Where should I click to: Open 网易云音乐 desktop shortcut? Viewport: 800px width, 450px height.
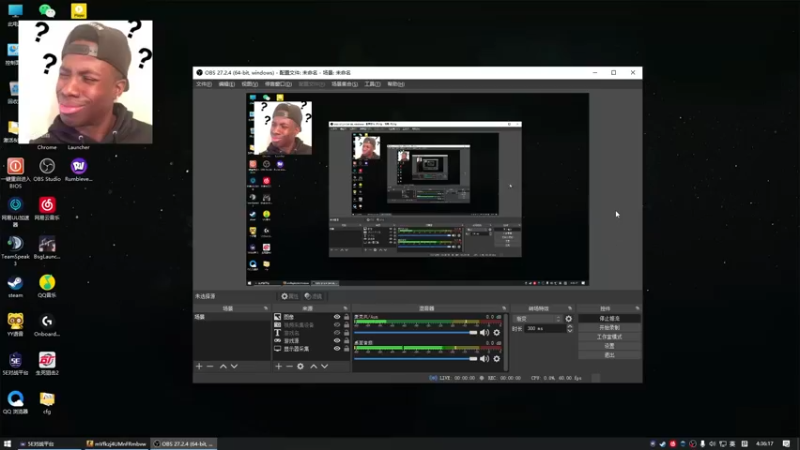coord(47,209)
